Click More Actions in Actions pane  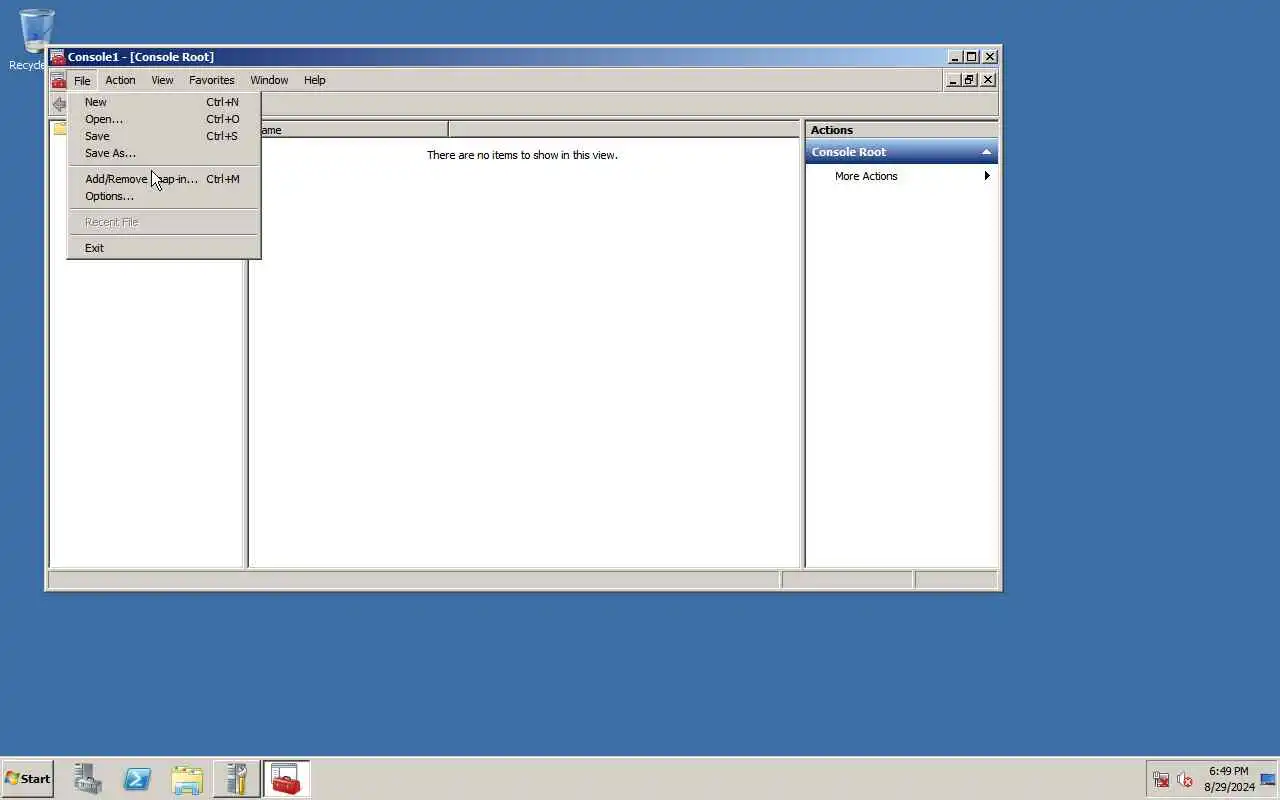click(866, 176)
